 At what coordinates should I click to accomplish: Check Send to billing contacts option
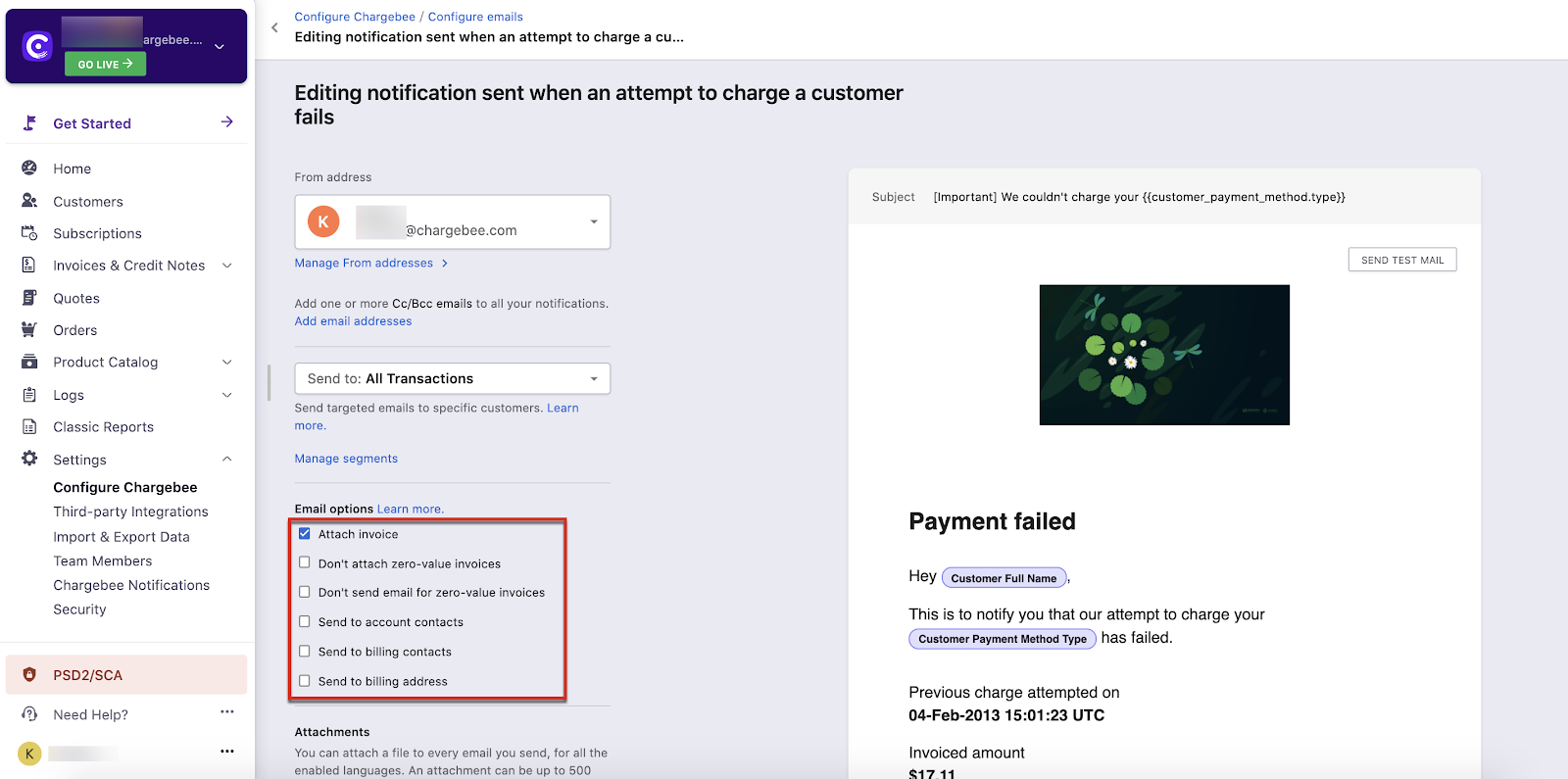[305, 652]
